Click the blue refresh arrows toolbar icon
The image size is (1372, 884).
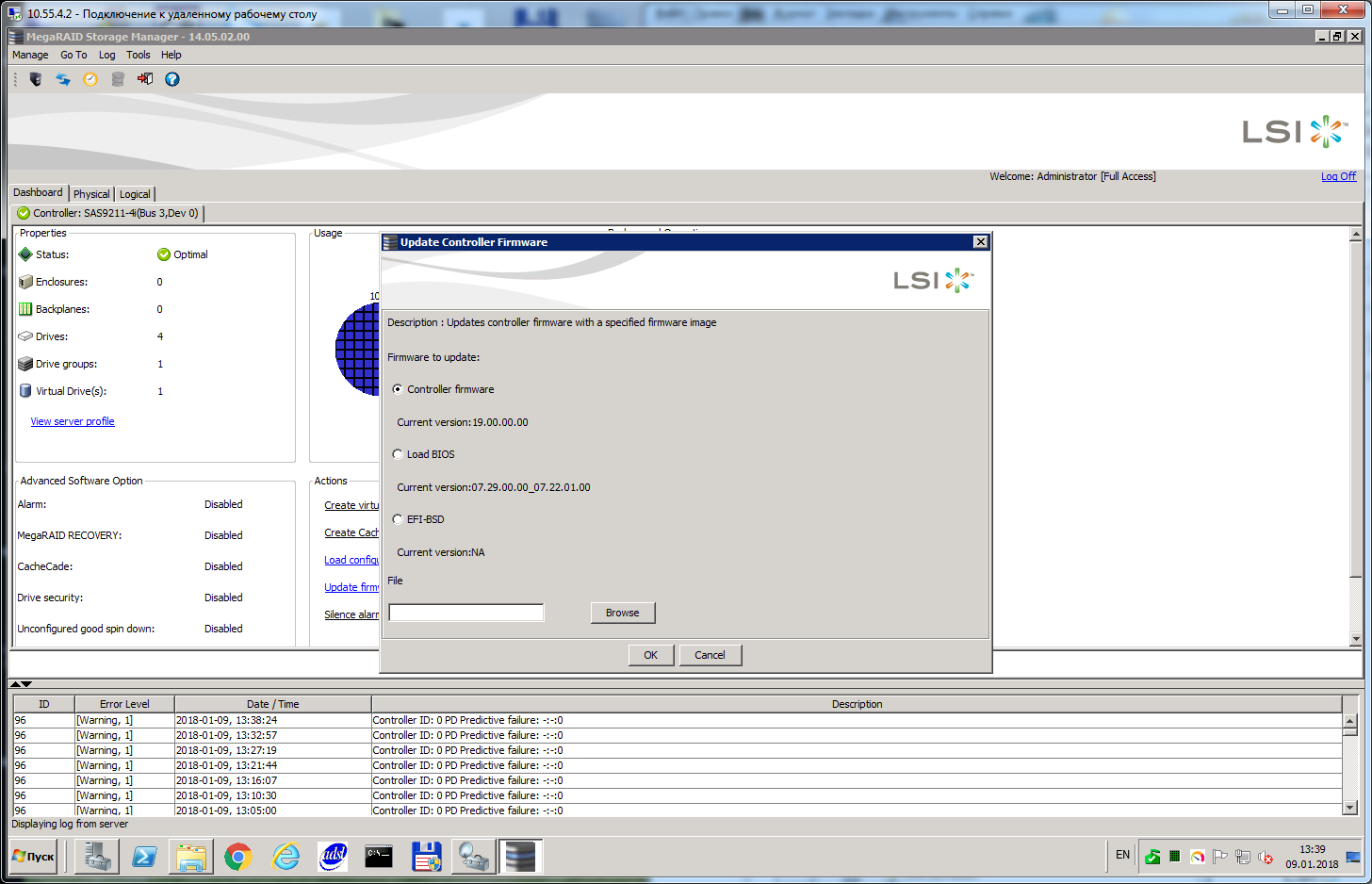63,79
